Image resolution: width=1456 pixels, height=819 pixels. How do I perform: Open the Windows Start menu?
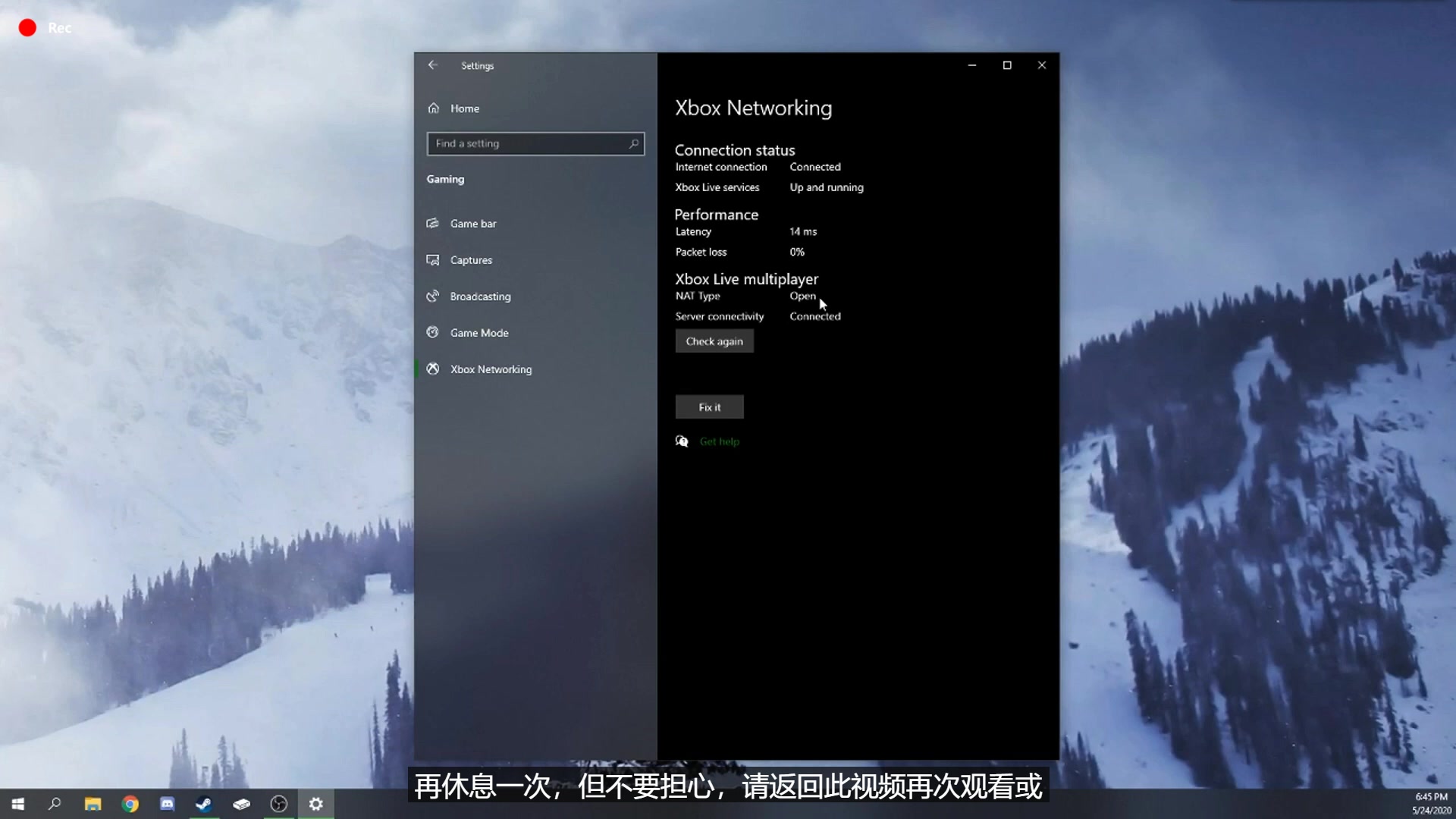pos(18,804)
